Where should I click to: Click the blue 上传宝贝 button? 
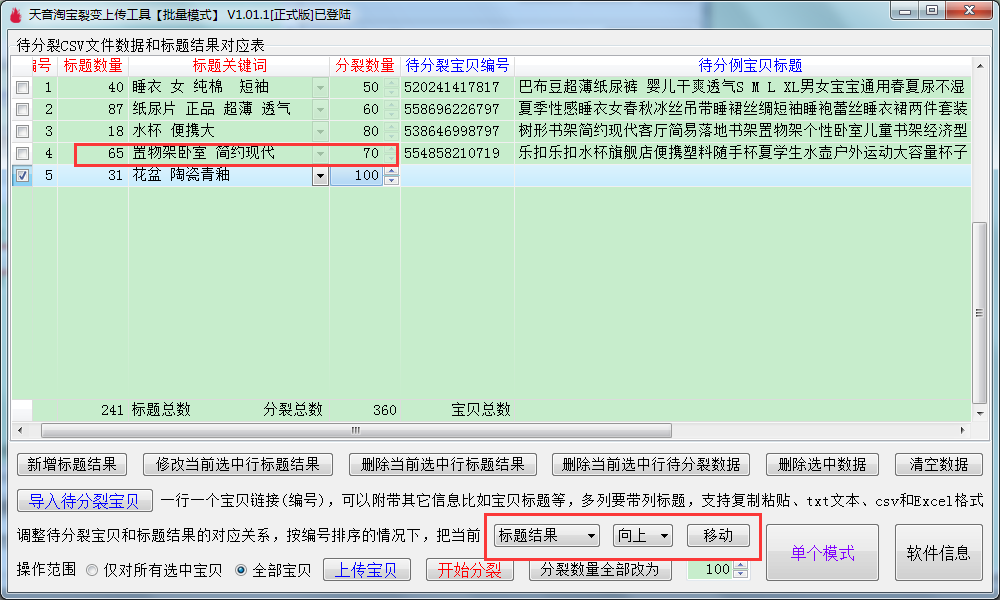tap(366, 570)
